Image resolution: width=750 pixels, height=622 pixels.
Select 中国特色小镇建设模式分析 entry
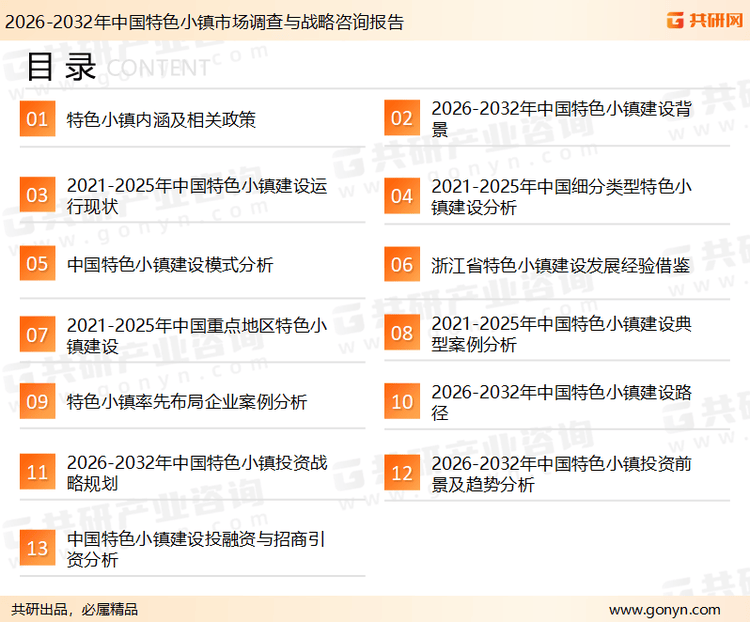(x=170, y=265)
